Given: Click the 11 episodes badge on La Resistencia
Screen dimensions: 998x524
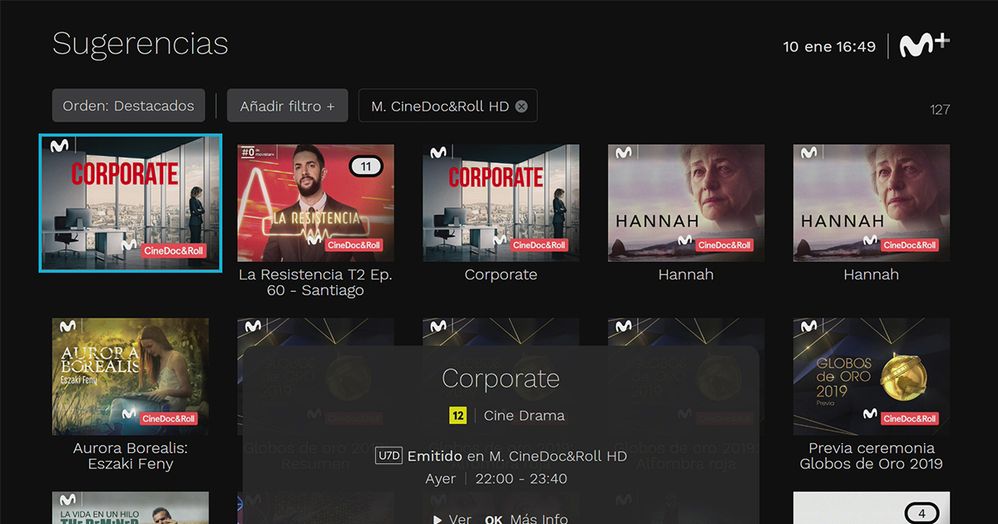Looking at the screenshot, I should coord(366,167).
